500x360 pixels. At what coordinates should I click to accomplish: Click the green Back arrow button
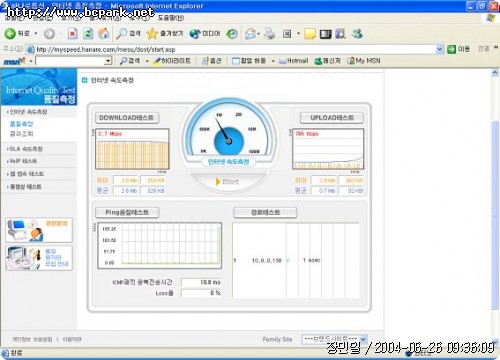coord(10,33)
